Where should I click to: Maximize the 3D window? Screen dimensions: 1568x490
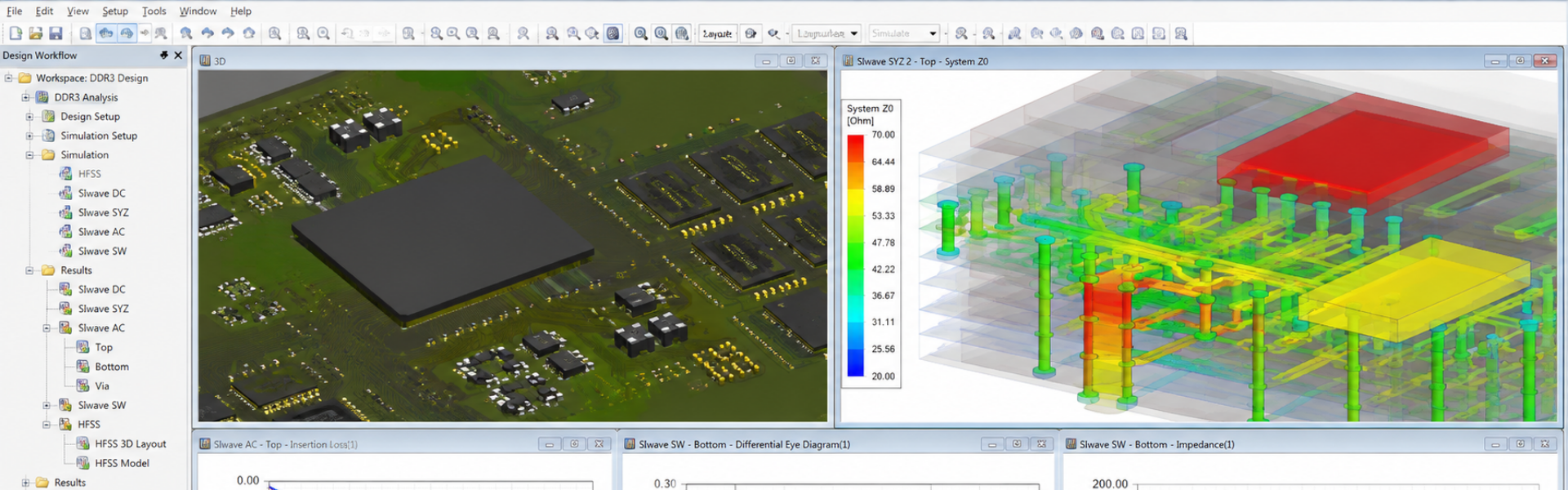(791, 60)
